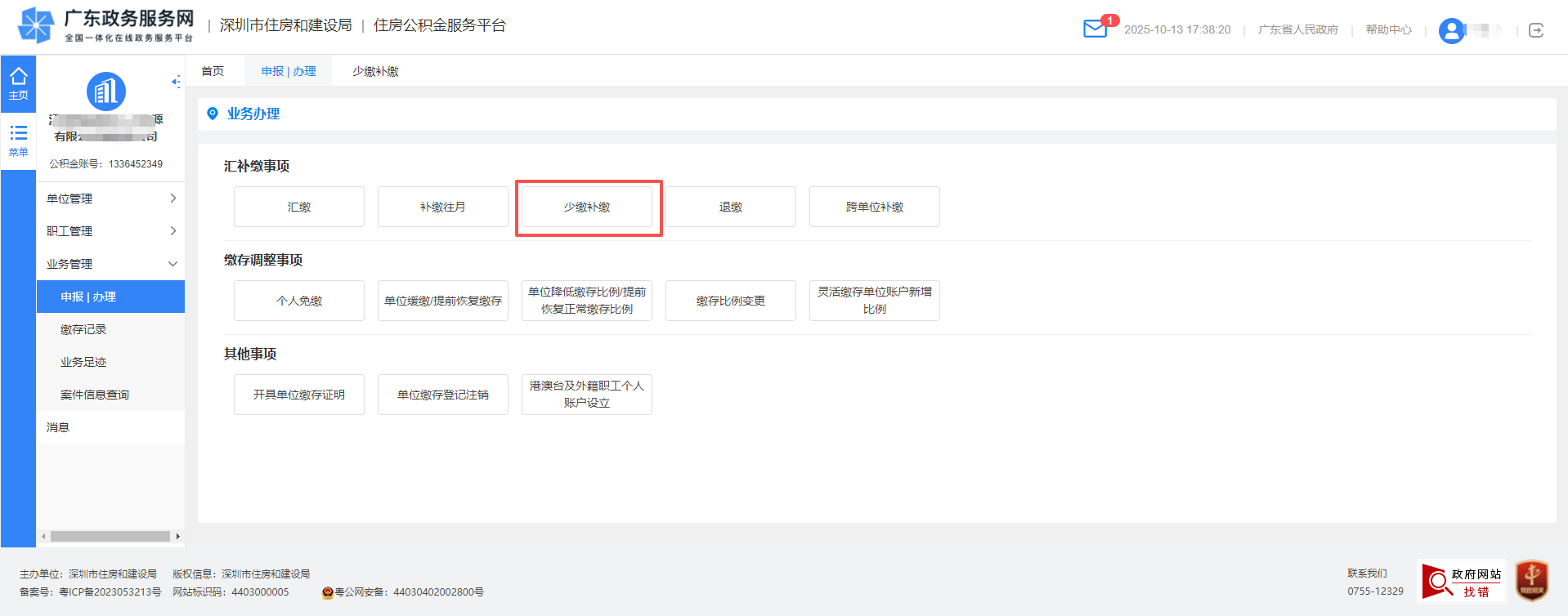This screenshot has height=616, width=1568.
Task: Click the 其他事项 section heading
Action: (250, 354)
